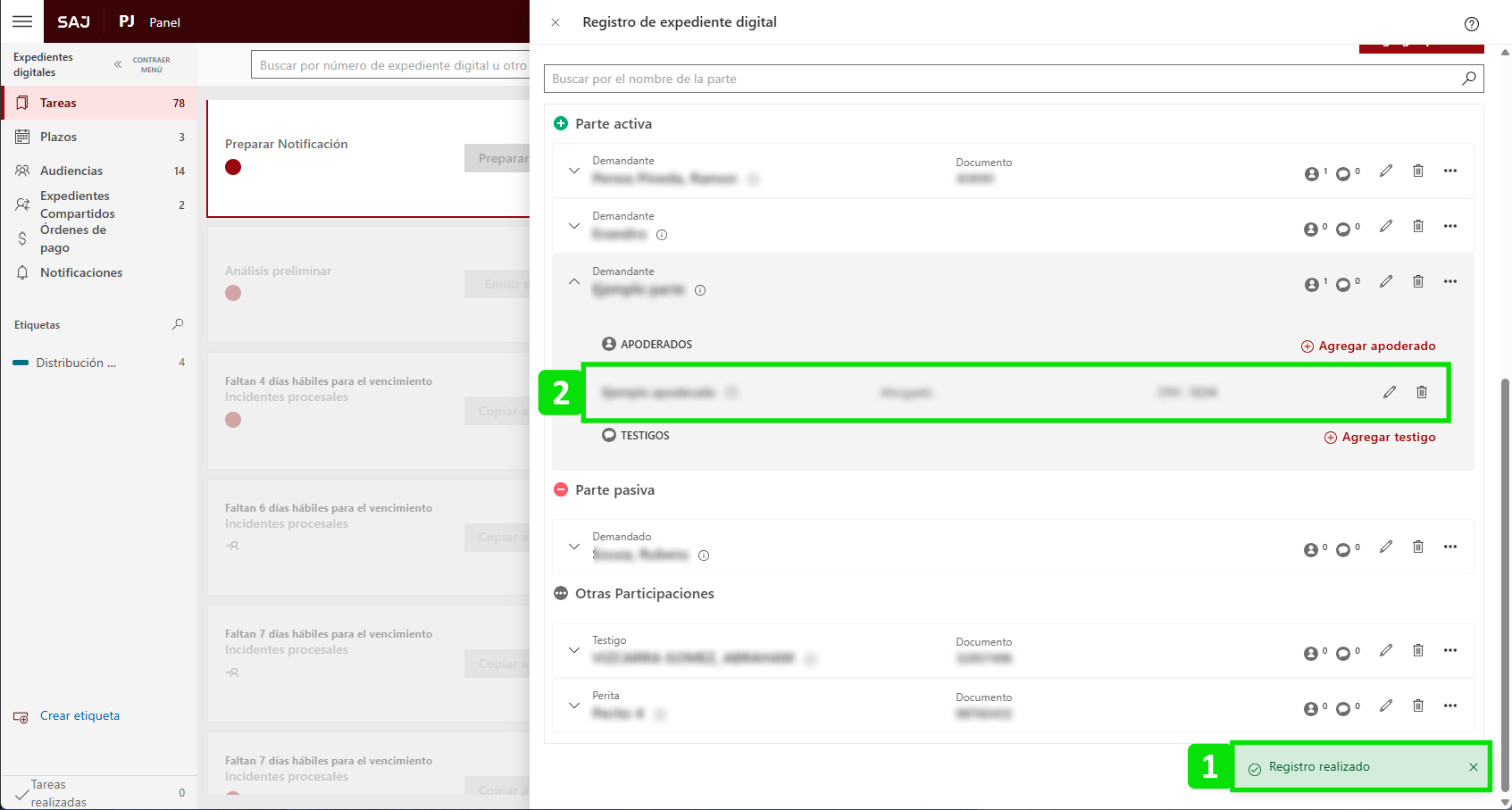Search etiquetas using the magnifier icon
Screen dimensions: 1512x810
[178, 324]
